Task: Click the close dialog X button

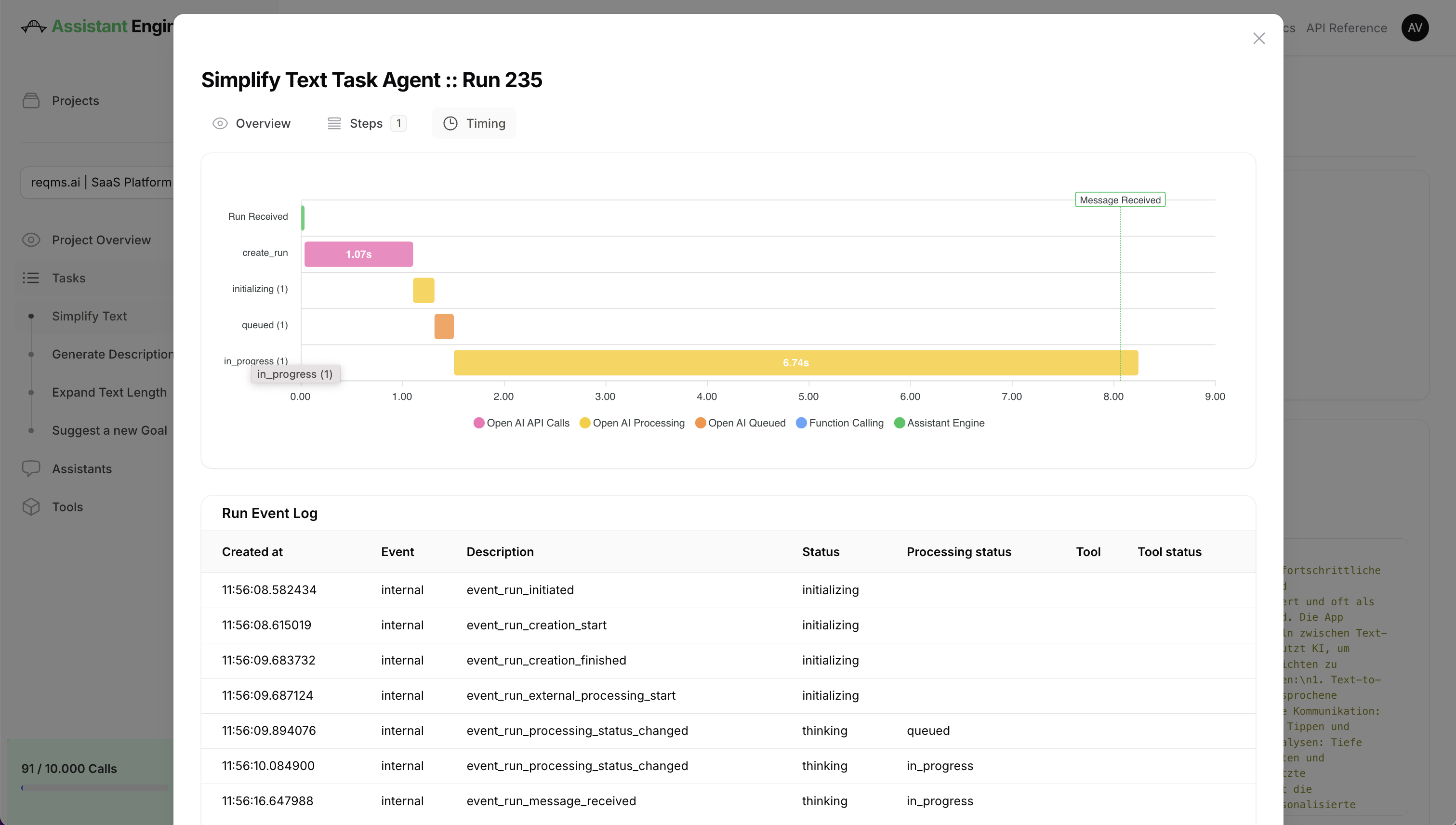Action: tap(1259, 38)
